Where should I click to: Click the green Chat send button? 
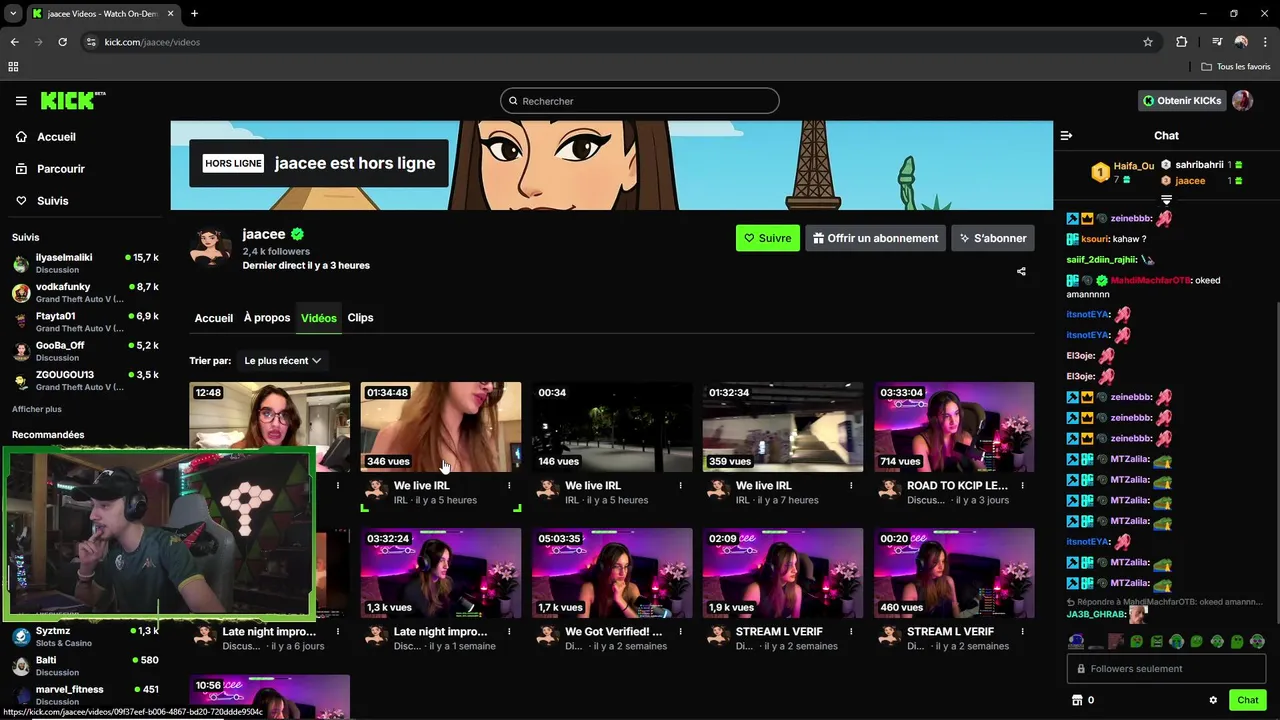click(x=1247, y=700)
